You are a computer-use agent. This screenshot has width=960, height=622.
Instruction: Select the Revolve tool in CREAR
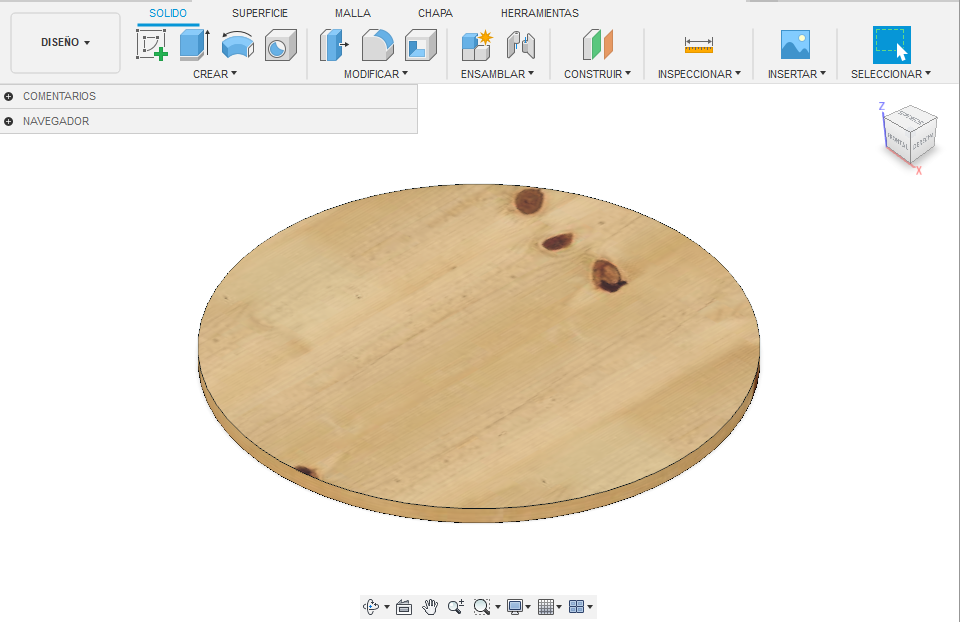pos(239,45)
